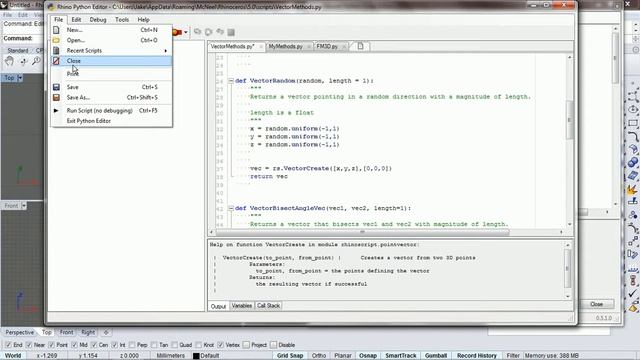The width and height of the screenshot is (640, 360).
Task: Toggle Gumball in status bar
Action: pyautogui.click(x=436, y=356)
